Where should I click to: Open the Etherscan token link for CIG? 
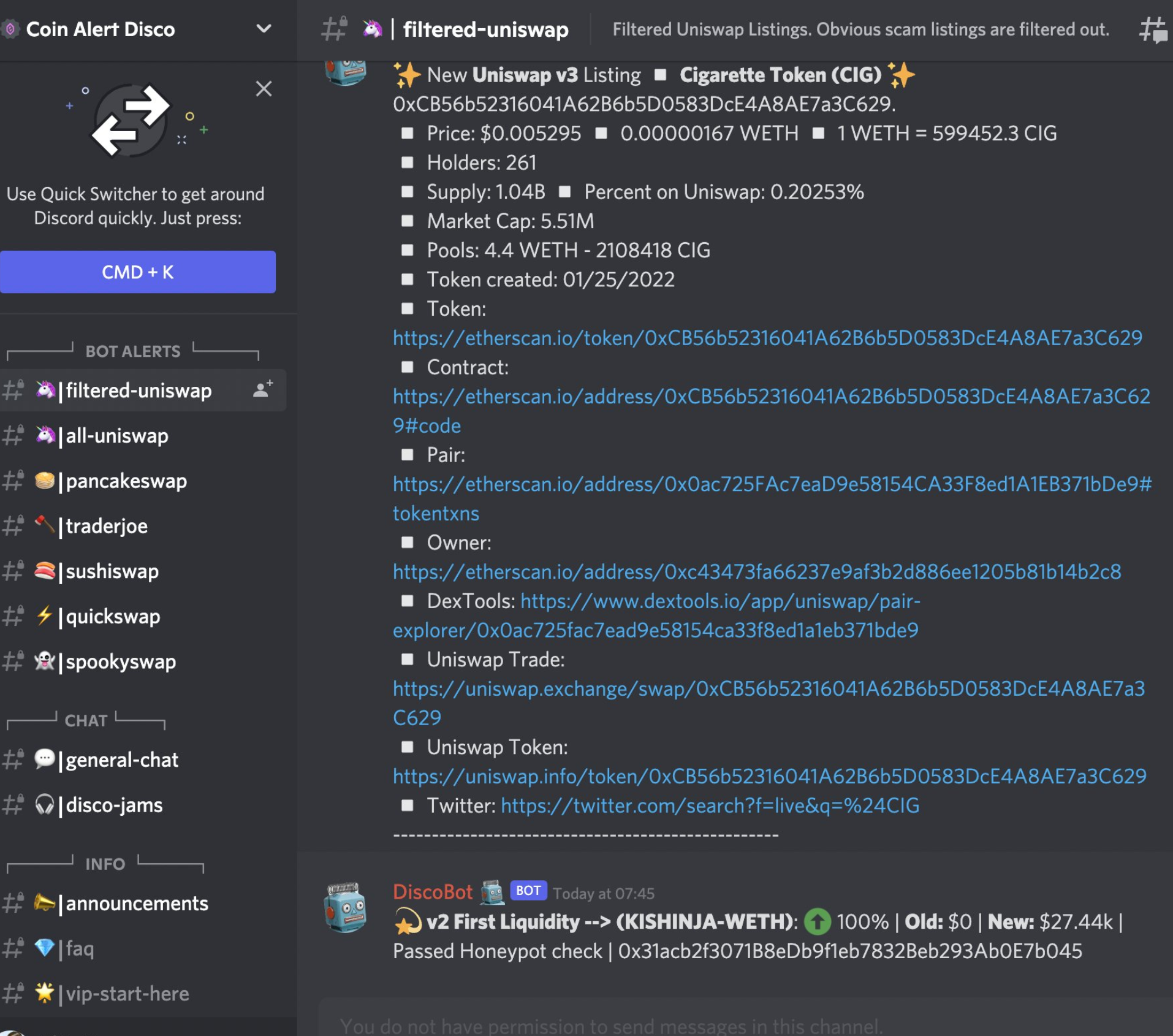[767, 338]
